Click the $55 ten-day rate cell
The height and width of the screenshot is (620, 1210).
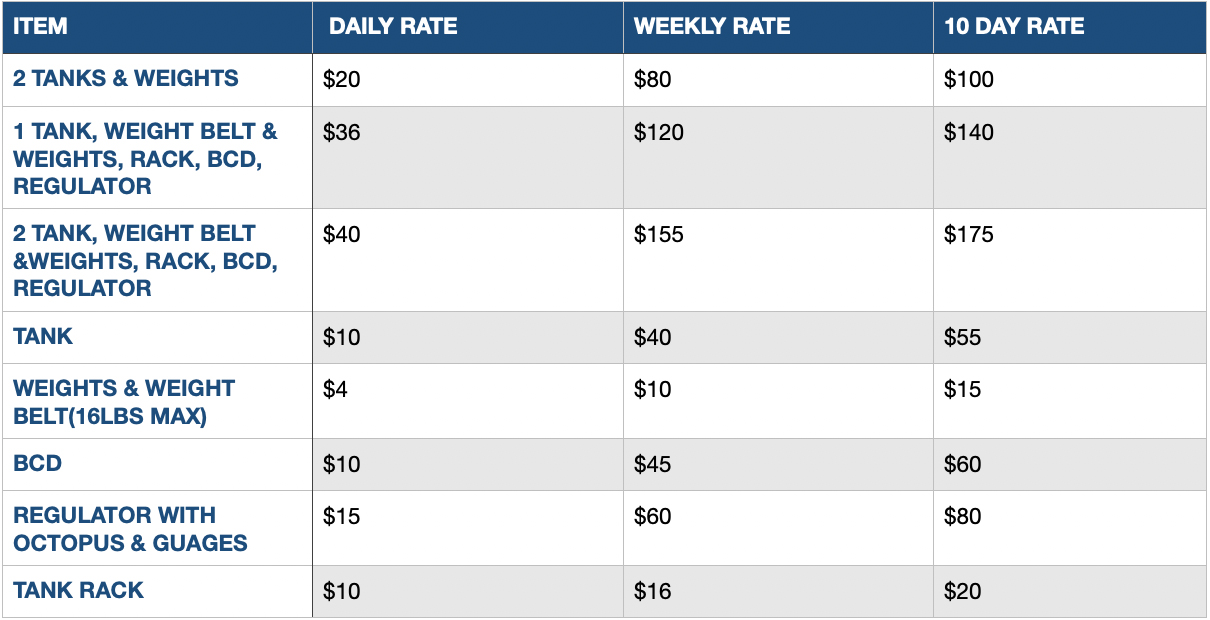coord(963,337)
